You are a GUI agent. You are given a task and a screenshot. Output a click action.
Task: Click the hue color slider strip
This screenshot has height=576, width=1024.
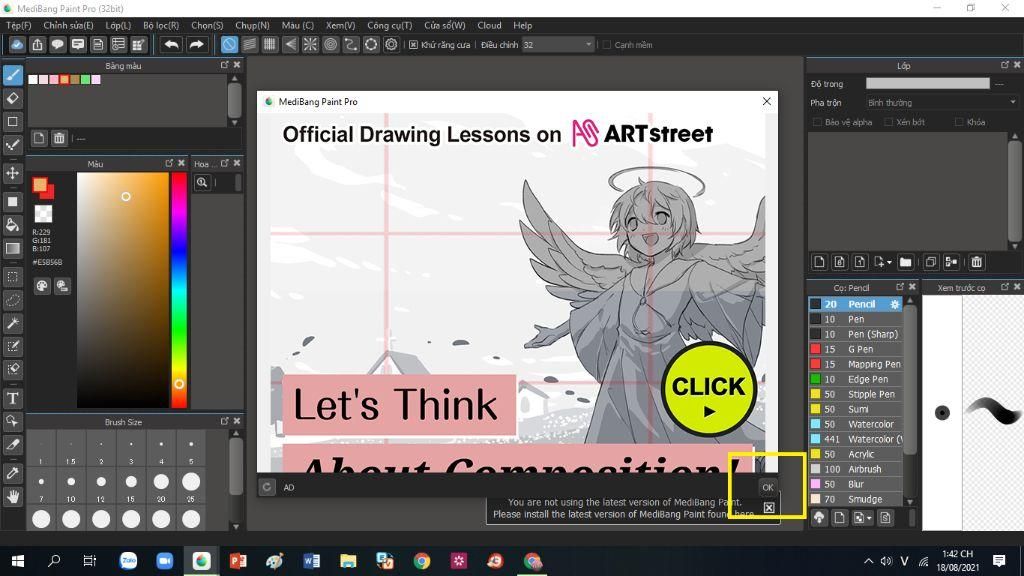pyautogui.click(x=179, y=290)
